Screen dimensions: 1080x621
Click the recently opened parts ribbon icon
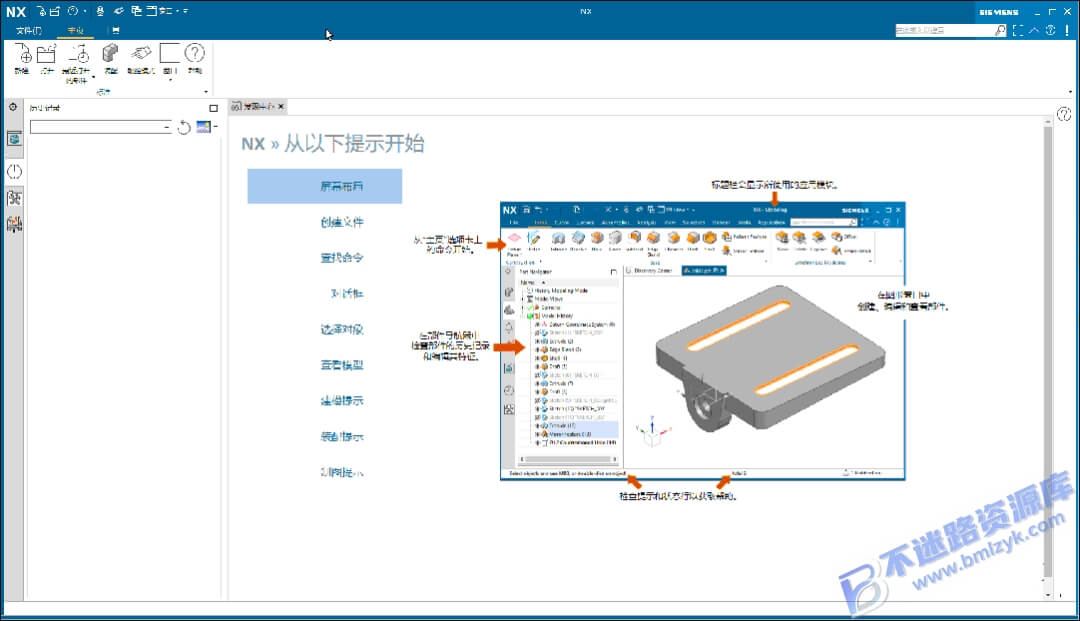point(77,54)
